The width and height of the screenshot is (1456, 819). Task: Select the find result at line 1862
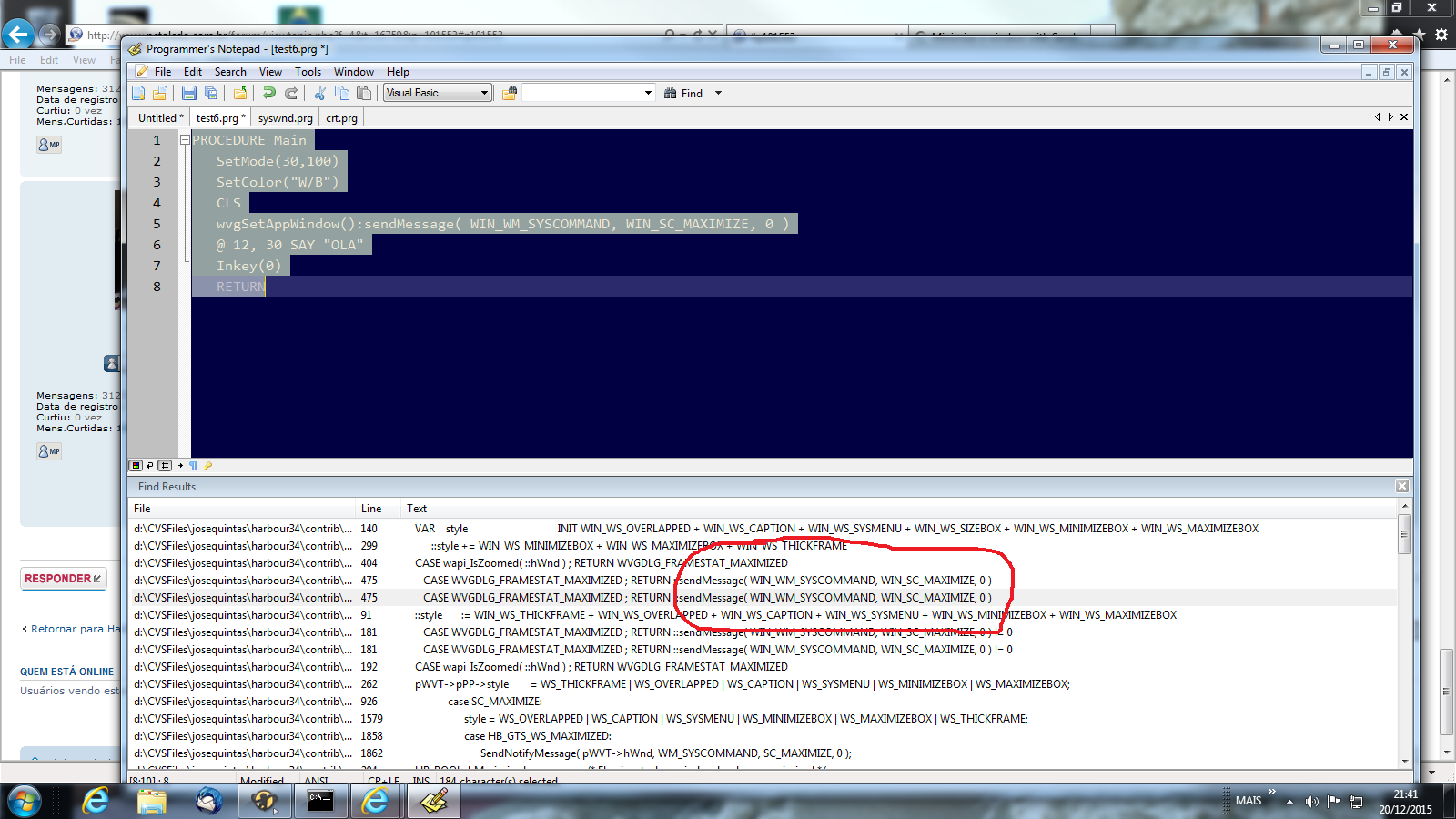(x=763, y=753)
